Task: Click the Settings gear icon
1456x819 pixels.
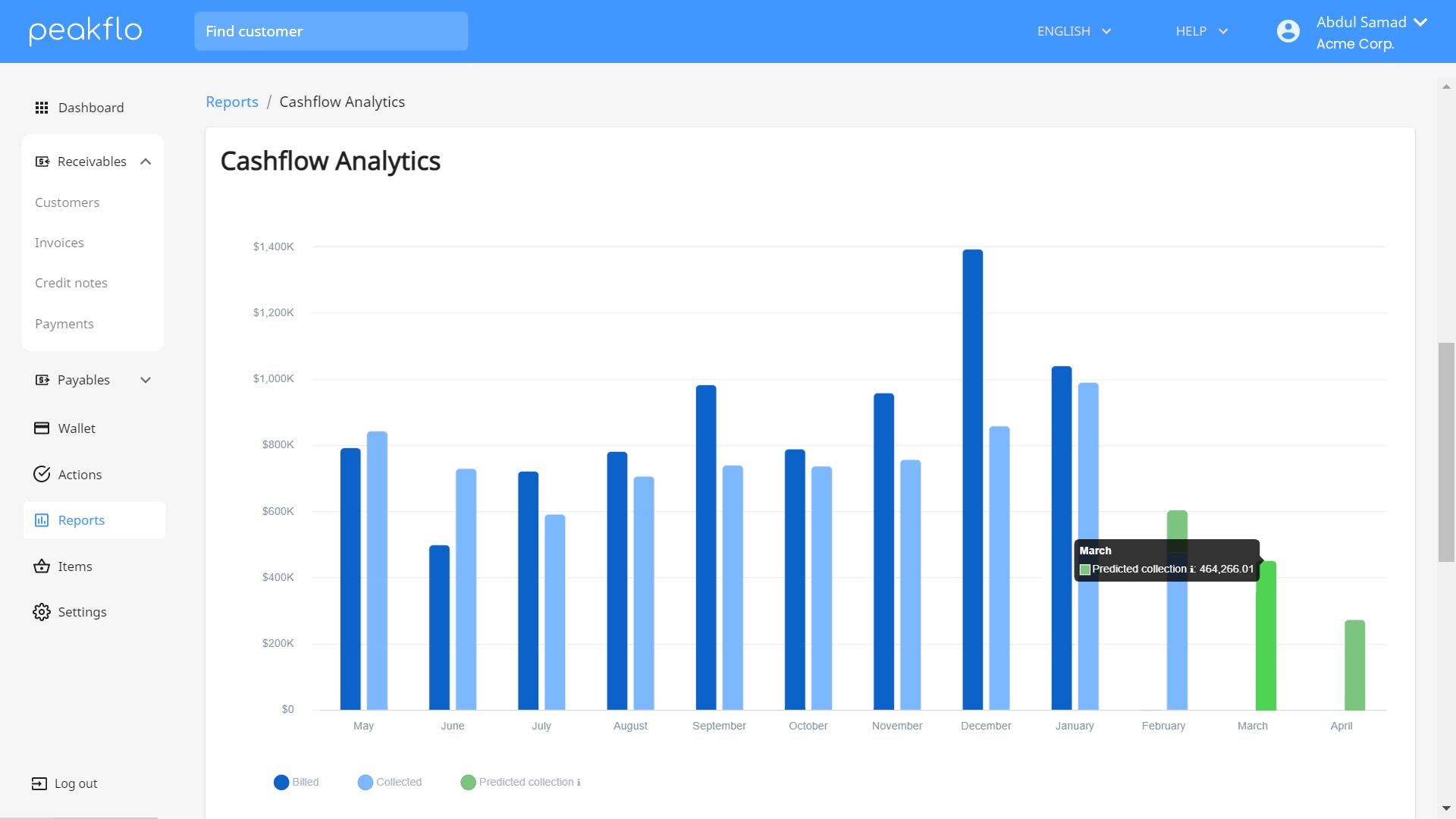Action: point(42,612)
